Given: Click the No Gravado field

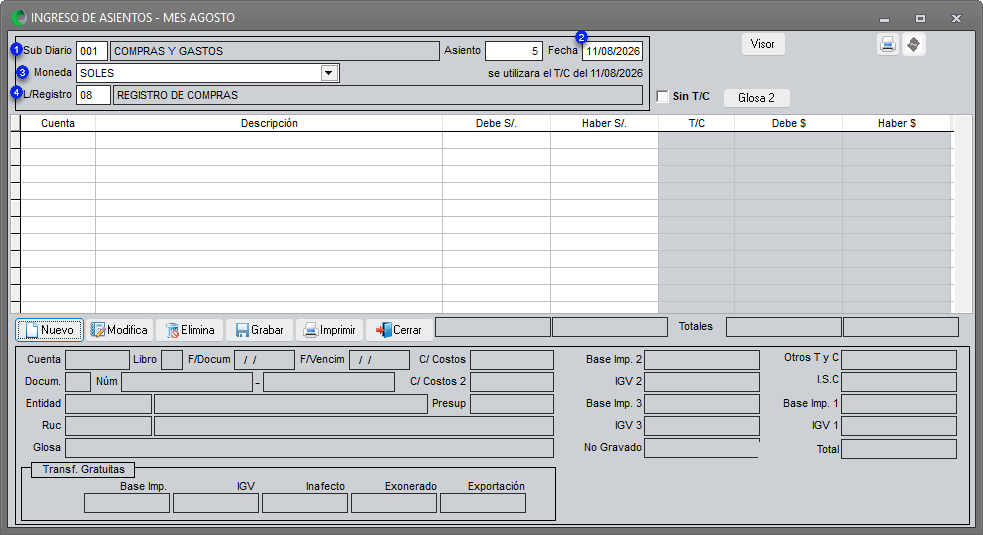Looking at the screenshot, I should (702, 448).
